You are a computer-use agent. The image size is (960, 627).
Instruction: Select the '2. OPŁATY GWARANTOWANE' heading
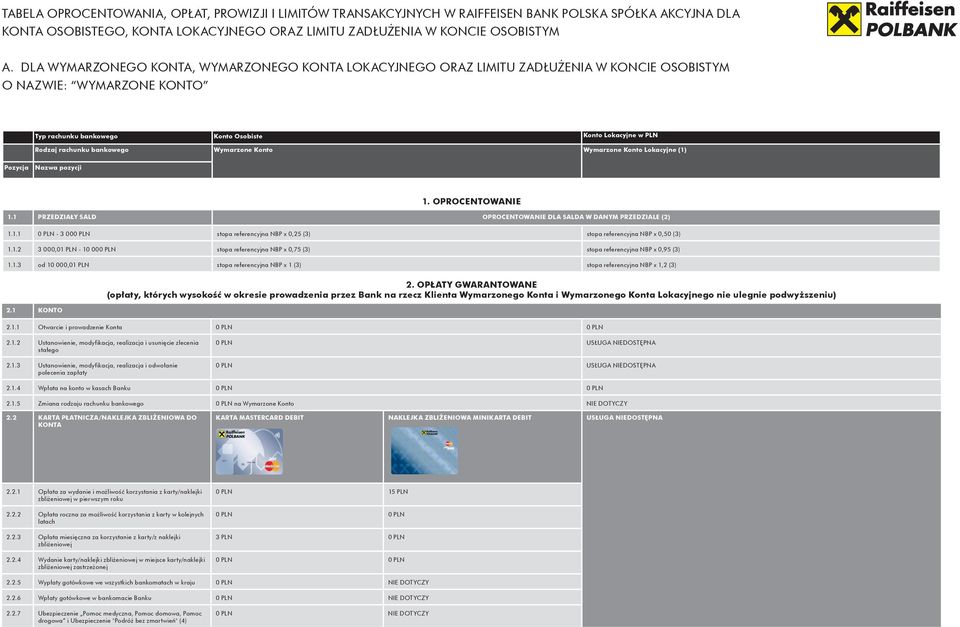[471, 284]
